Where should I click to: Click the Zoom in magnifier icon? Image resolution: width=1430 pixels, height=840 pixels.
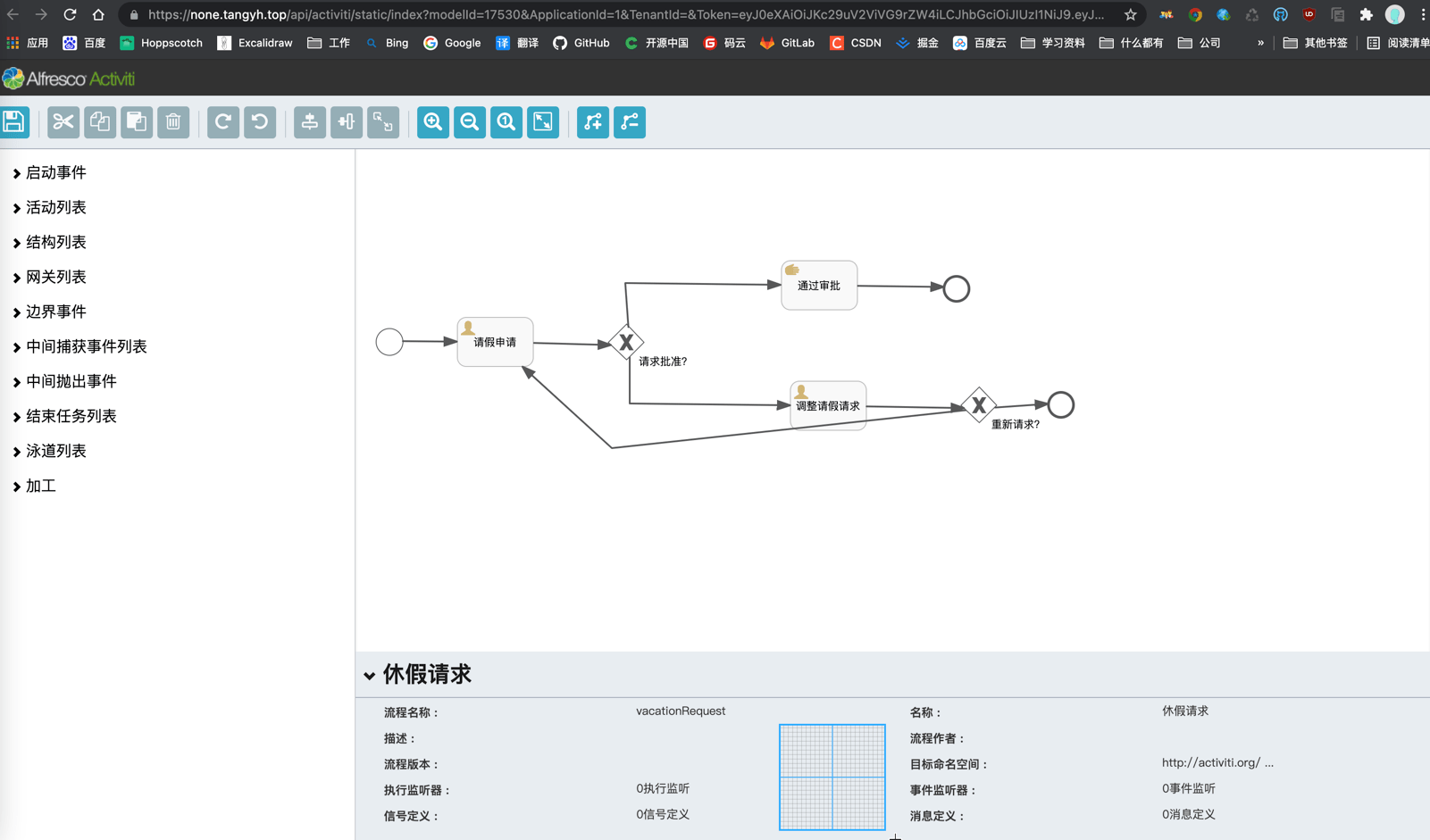tap(433, 122)
